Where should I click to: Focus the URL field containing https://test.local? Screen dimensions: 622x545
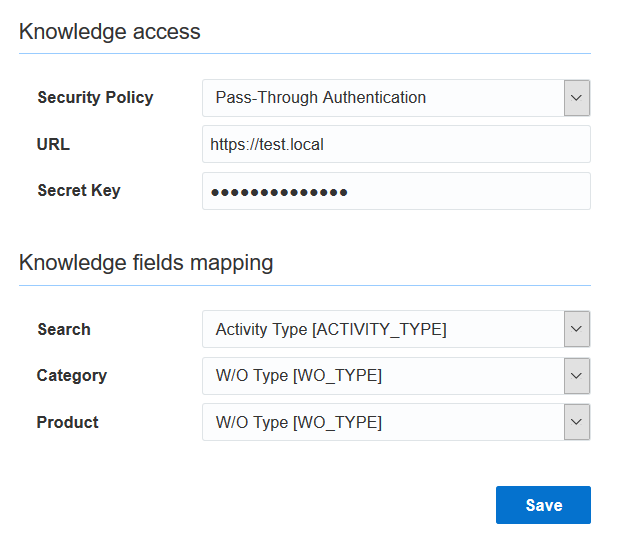[396, 144]
